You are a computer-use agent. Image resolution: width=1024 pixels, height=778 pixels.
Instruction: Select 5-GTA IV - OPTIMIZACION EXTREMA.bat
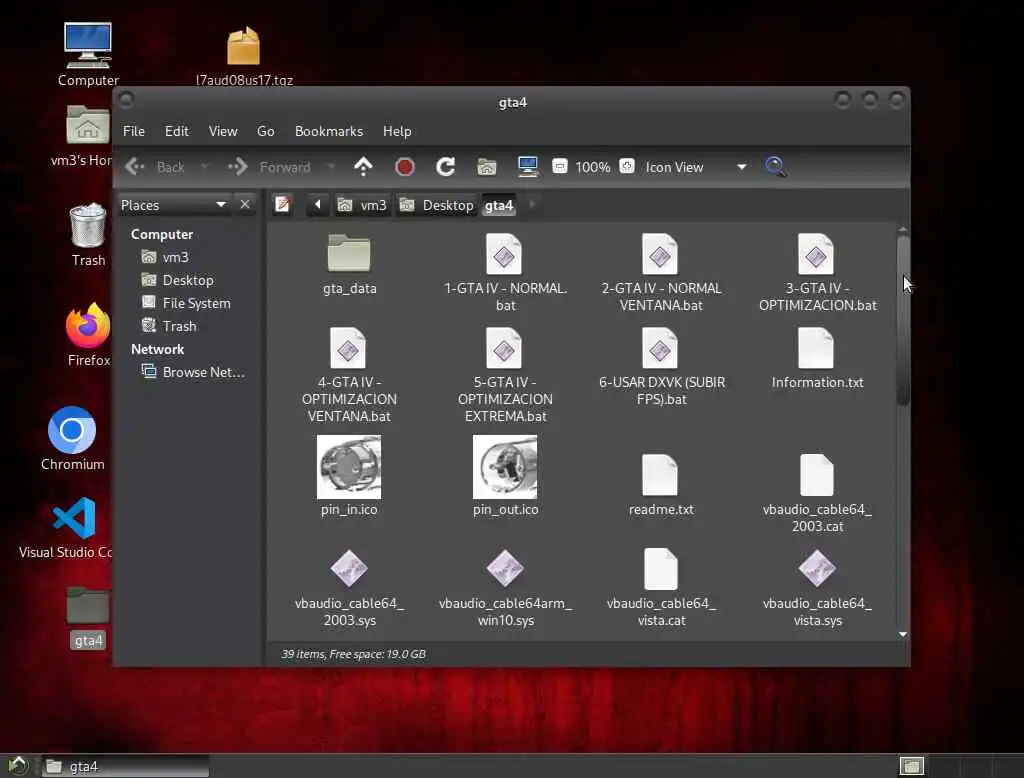pyautogui.click(x=505, y=376)
